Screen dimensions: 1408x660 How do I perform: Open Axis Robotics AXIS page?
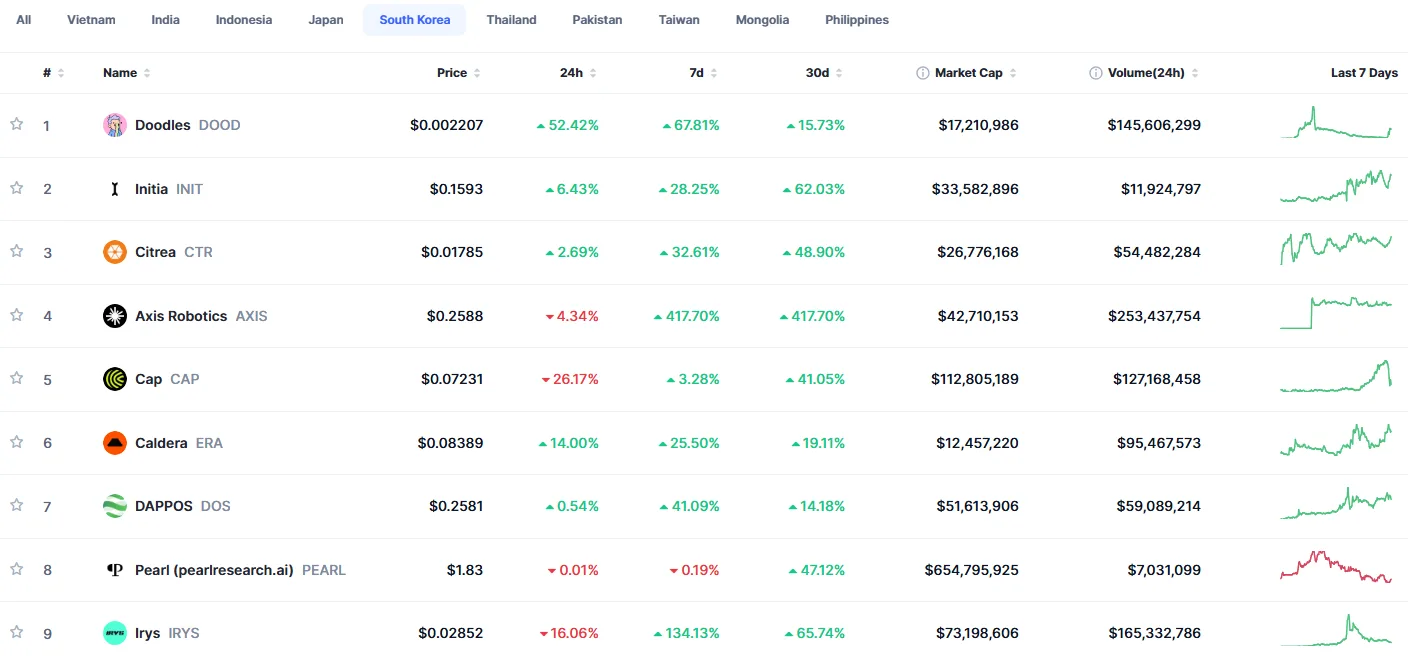click(x=201, y=316)
